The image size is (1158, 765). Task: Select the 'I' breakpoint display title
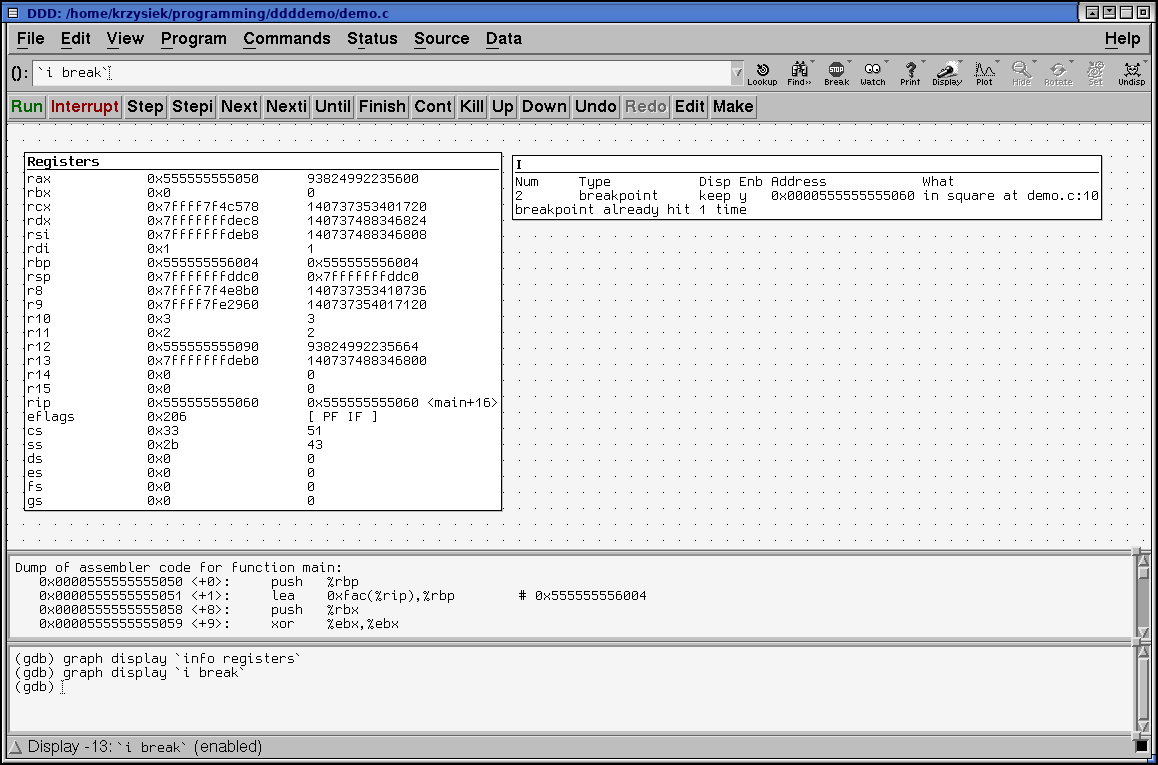click(x=518, y=165)
